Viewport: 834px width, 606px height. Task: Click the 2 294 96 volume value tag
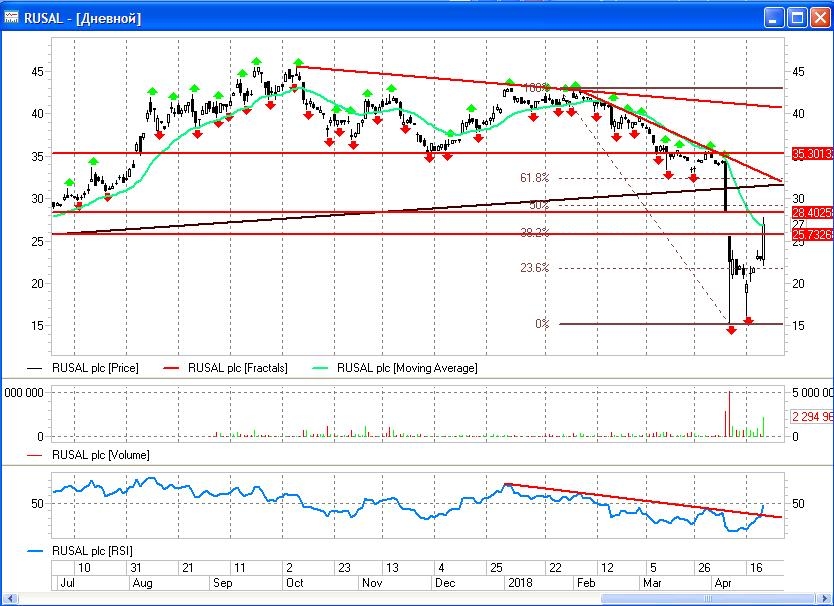(x=812, y=417)
